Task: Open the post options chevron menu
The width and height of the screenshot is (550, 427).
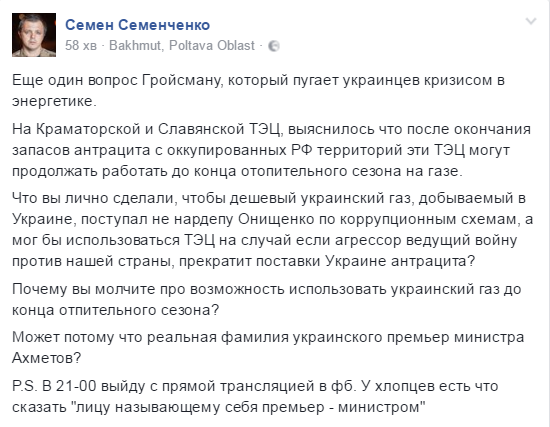Action: point(531,21)
